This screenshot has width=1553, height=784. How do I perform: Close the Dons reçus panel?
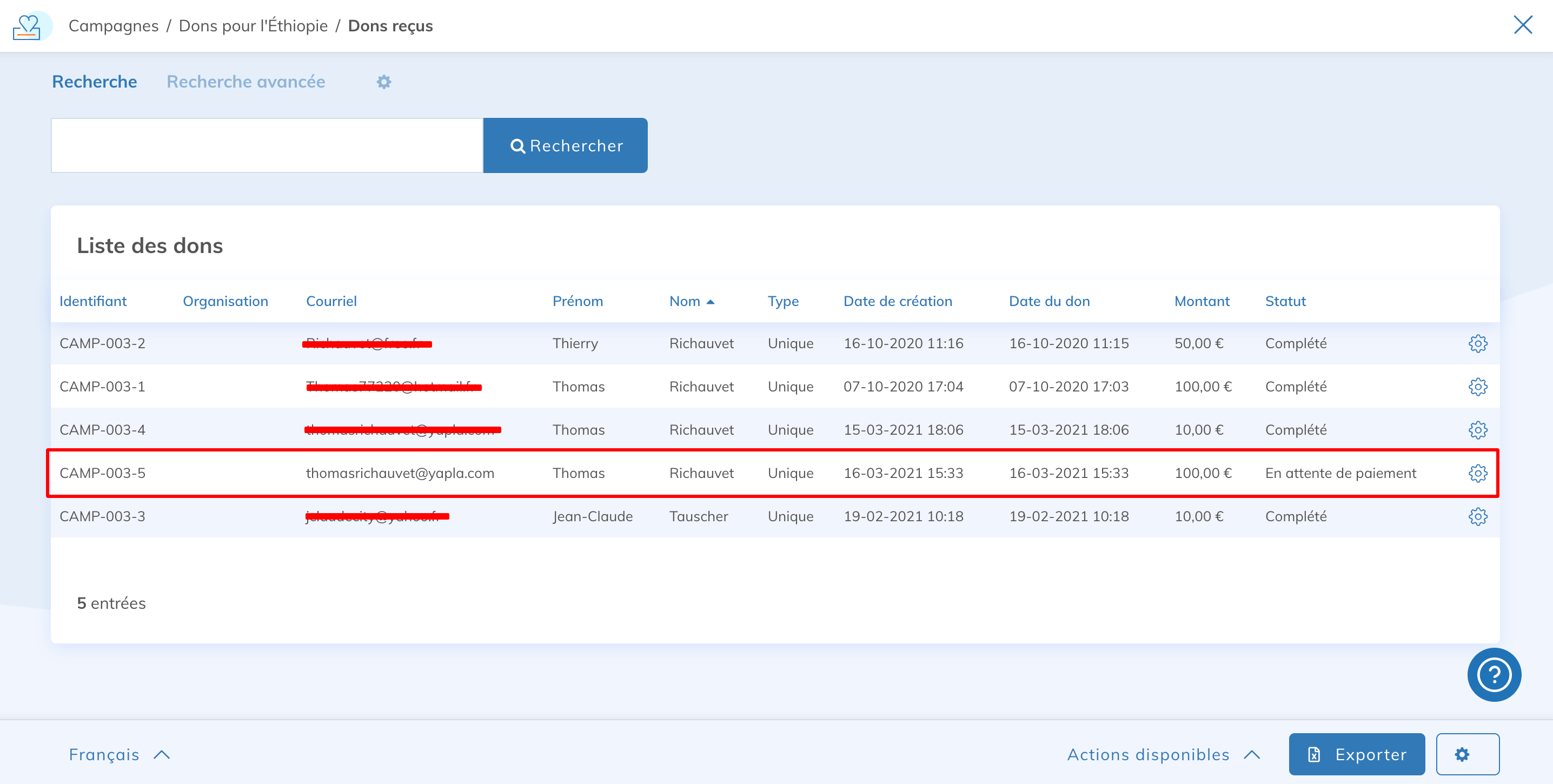tap(1523, 25)
